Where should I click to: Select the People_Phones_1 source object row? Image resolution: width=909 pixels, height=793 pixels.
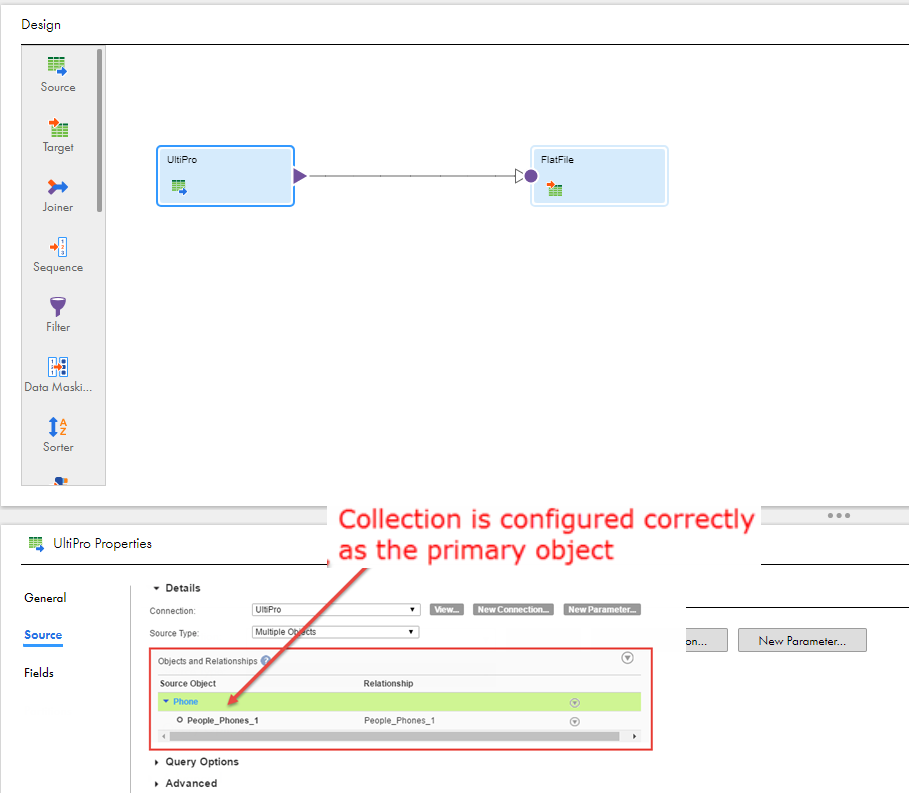(x=399, y=721)
